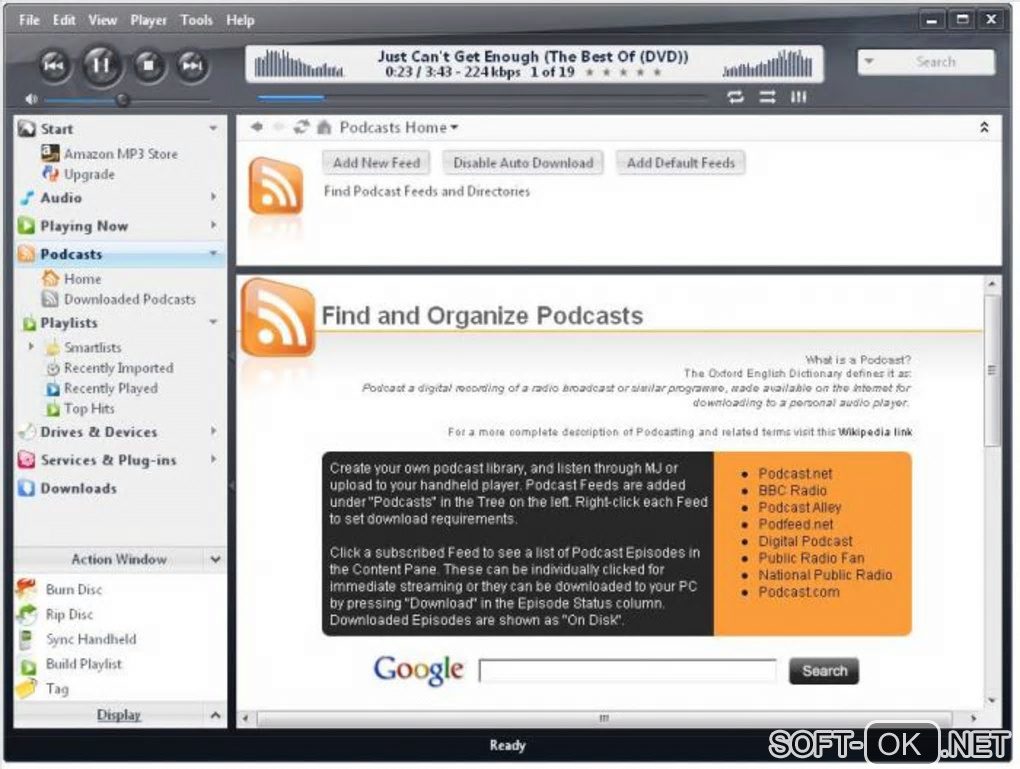Open Downloaded Podcasts
The height and width of the screenshot is (769, 1020).
129,299
